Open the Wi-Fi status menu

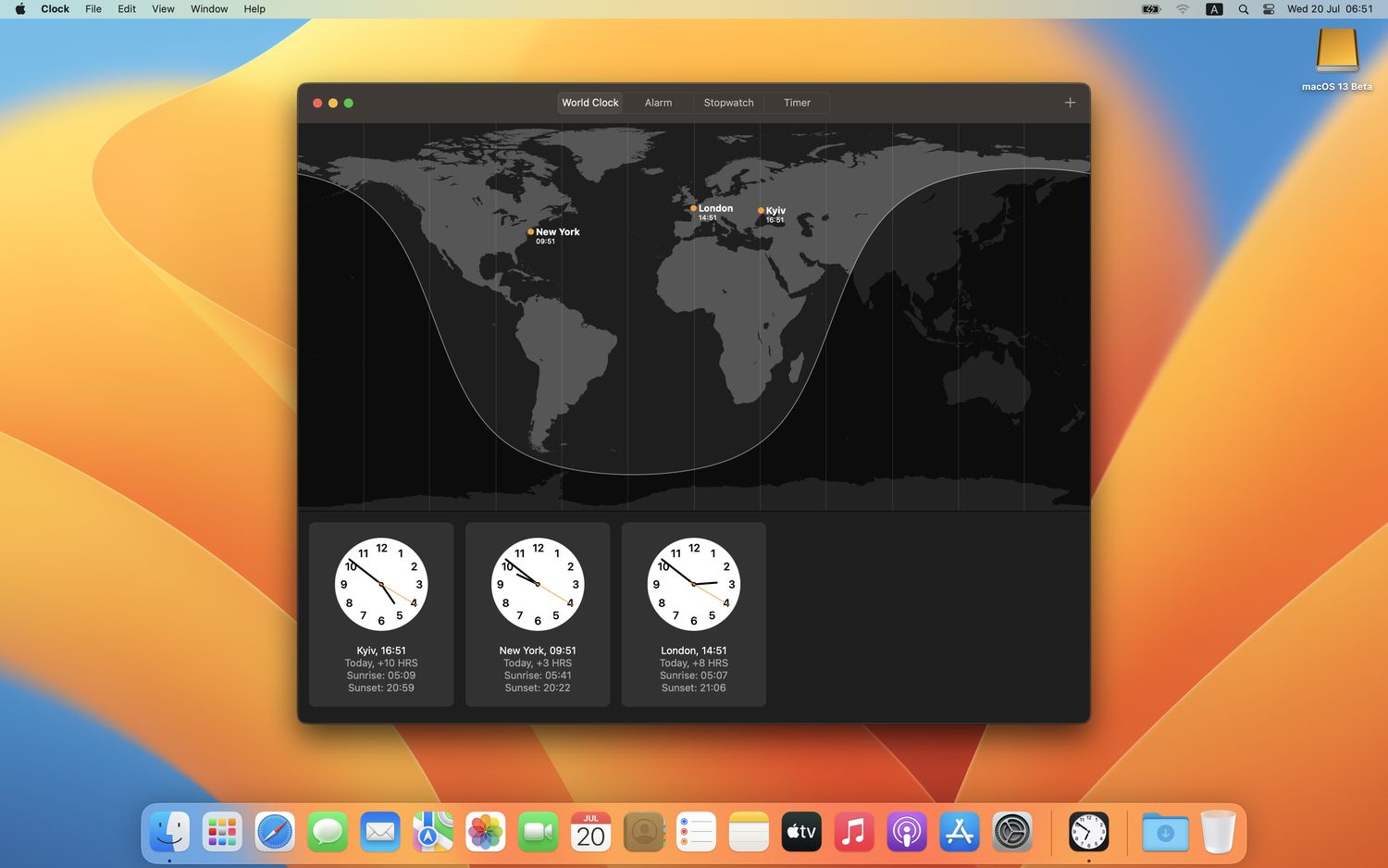[x=1183, y=9]
